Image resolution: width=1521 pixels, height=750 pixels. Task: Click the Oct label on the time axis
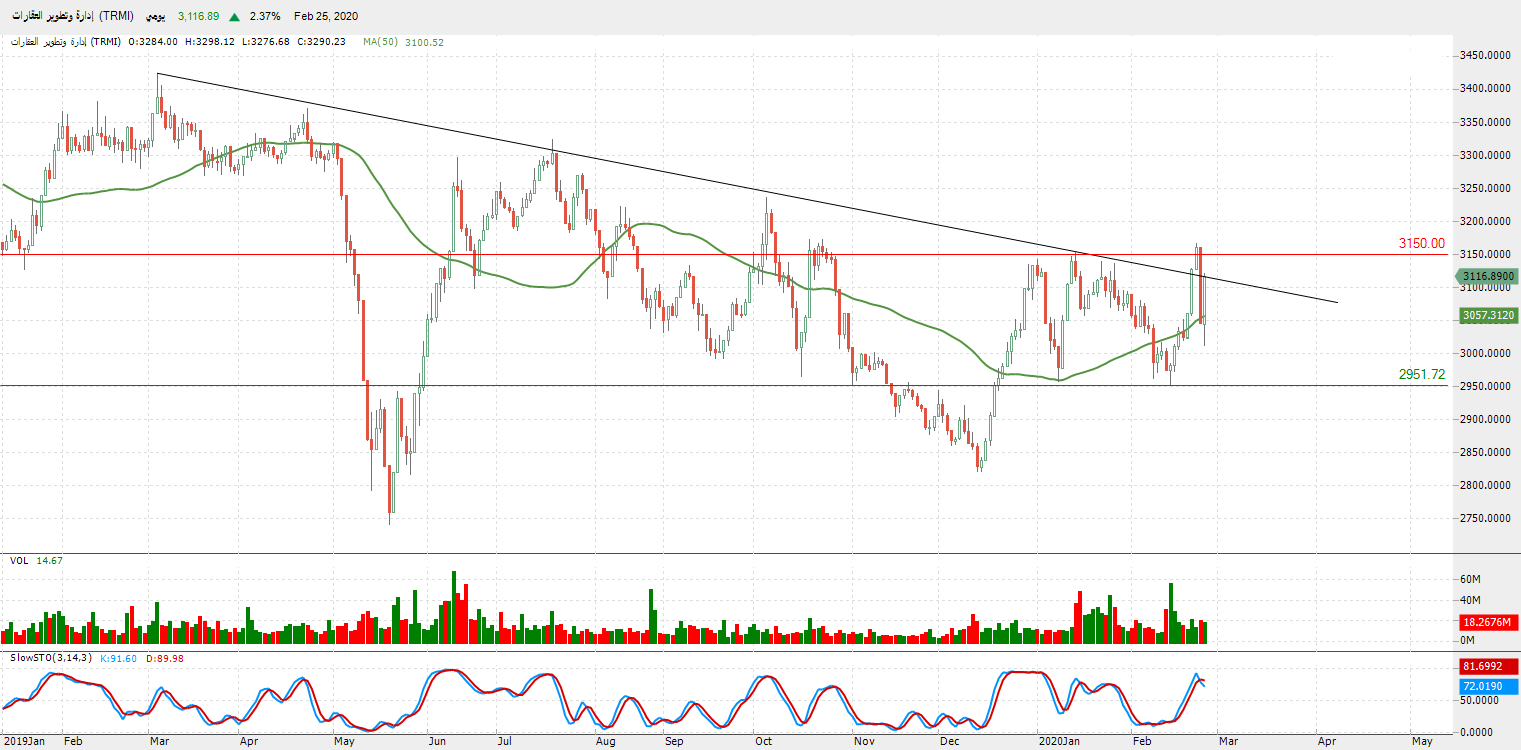point(763,742)
